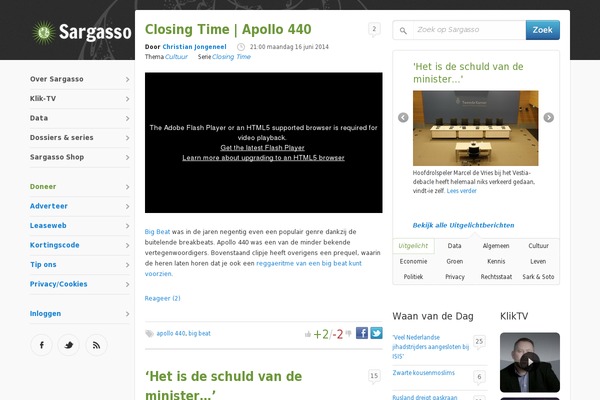Expand Klik-TV menu chevron
600x400 pixels.
click(x=127, y=99)
